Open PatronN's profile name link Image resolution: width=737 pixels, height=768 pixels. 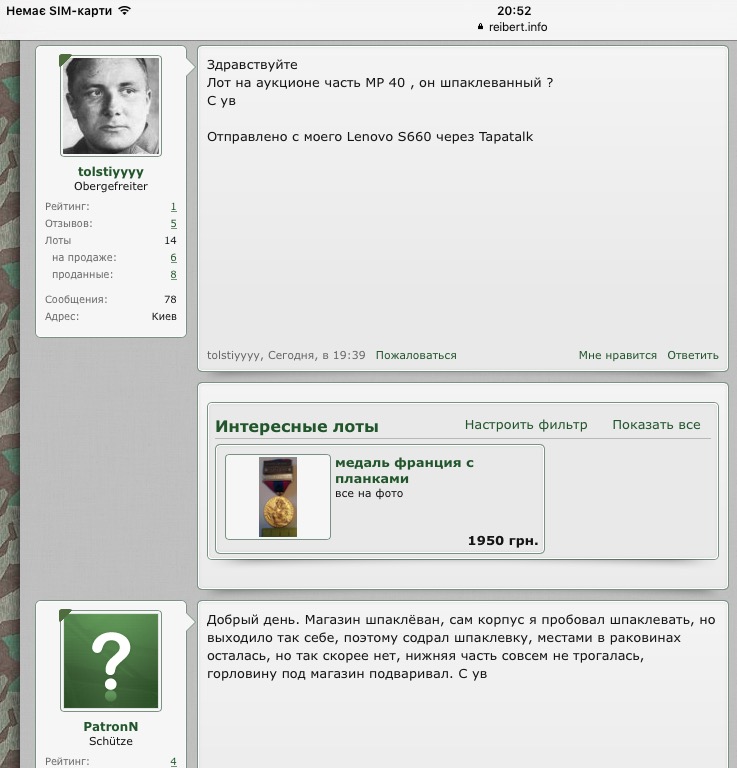point(110,727)
